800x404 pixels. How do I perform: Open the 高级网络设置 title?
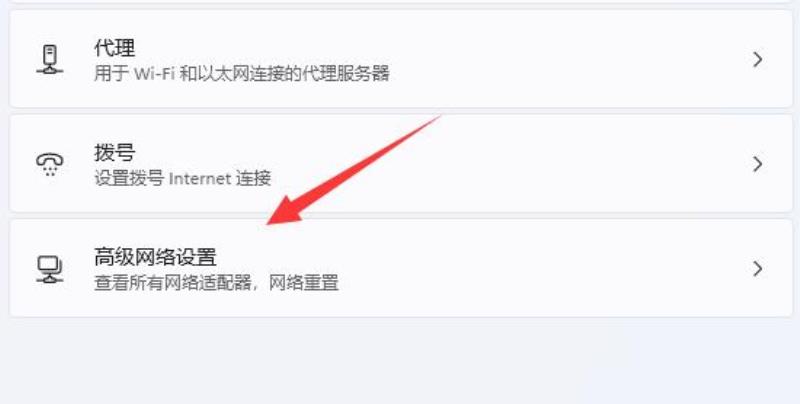pos(156,257)
